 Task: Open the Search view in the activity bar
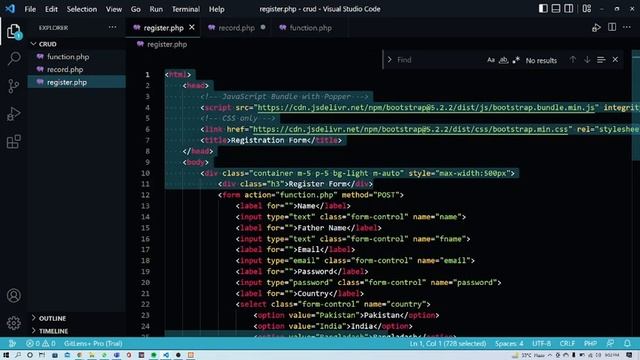(13, 58)
